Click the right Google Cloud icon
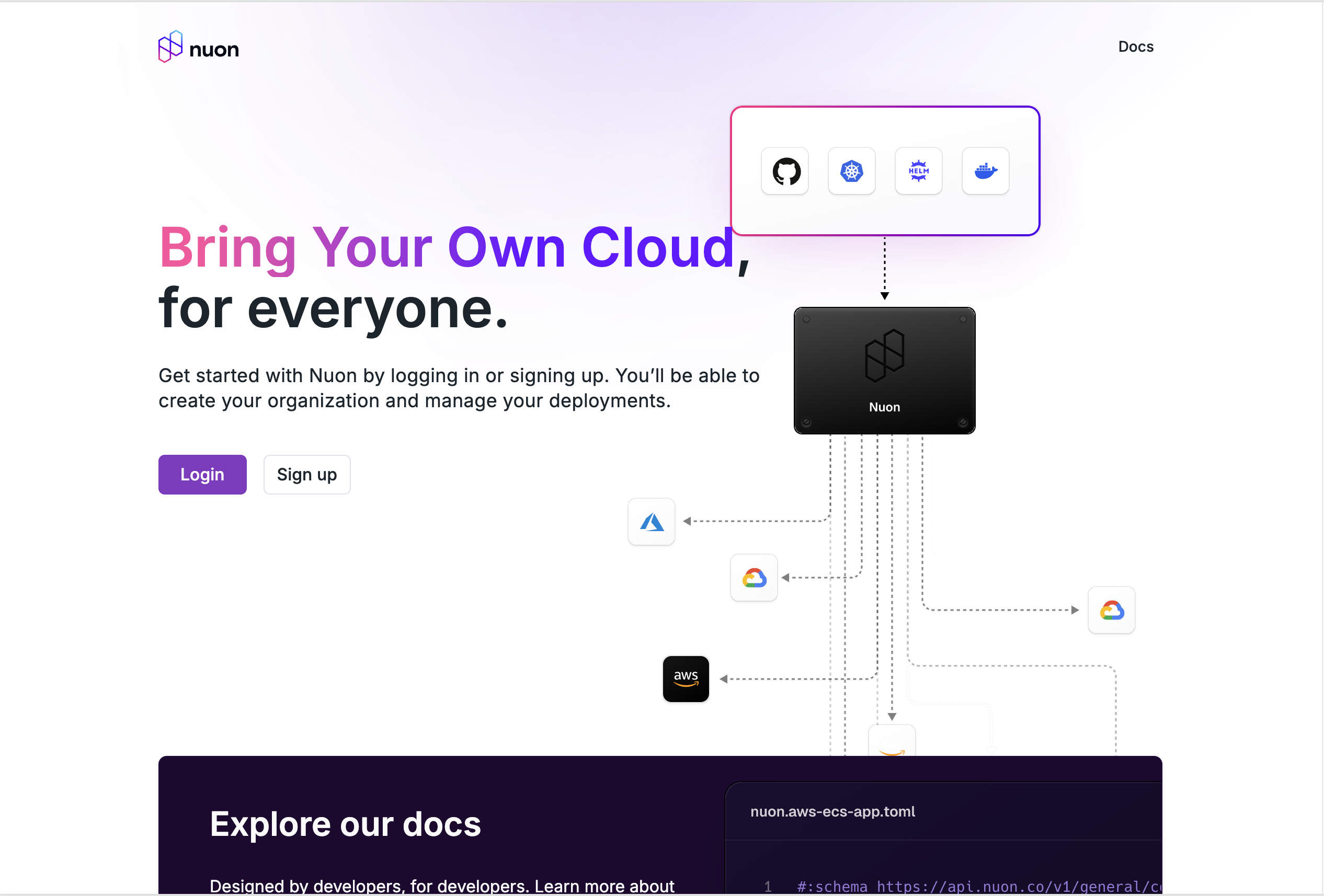Viewport: 1324px width, 896px height. pyautogui.click(x=1112, y=610)
